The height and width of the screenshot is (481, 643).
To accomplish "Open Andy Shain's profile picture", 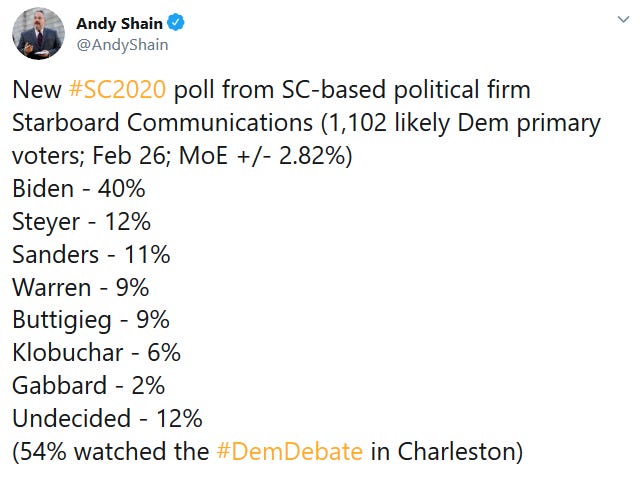I will (39, 34).
